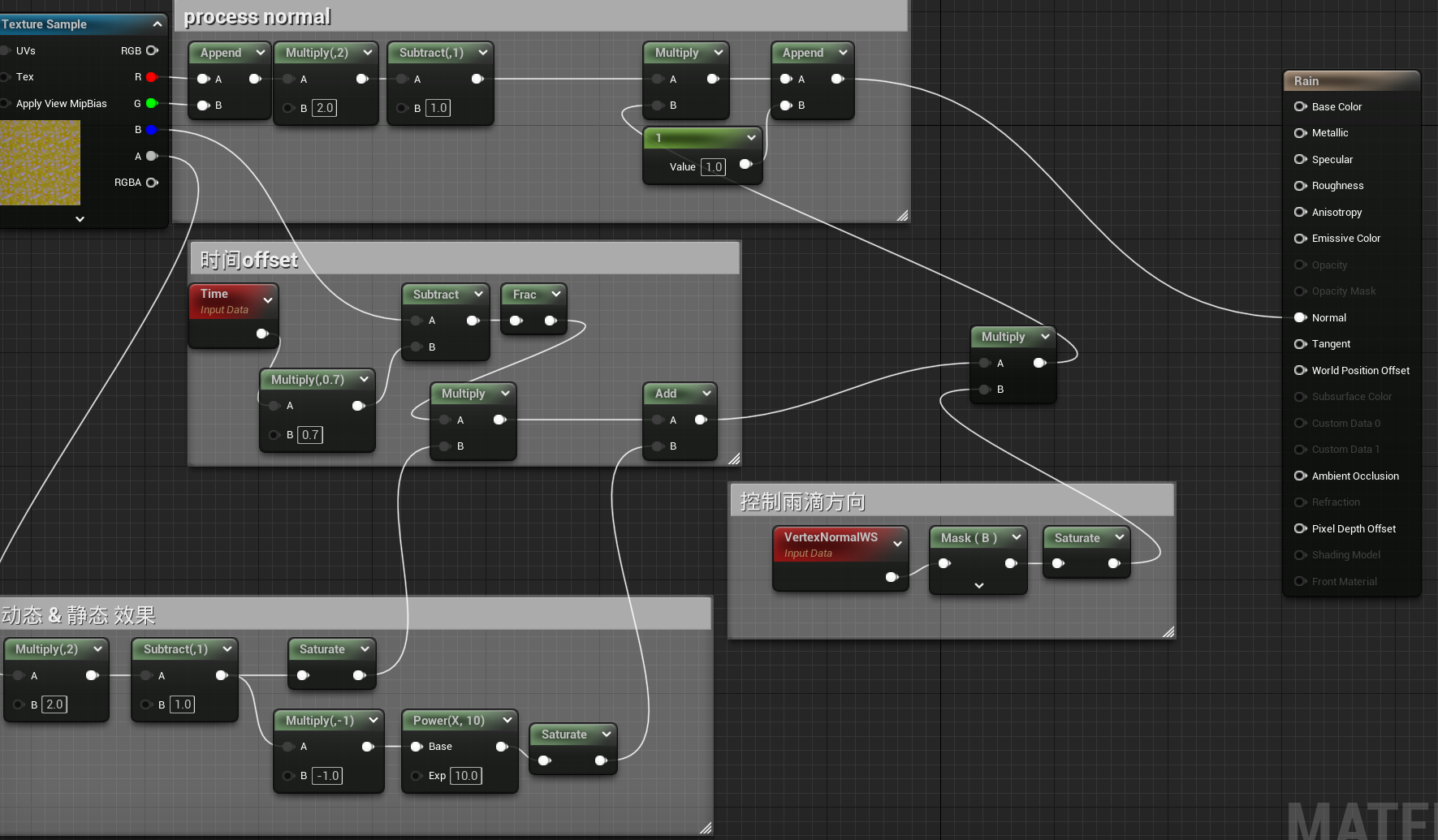
Task: Click the Pixel Depth Offset input pin
Action: [x=1300, y=528]
